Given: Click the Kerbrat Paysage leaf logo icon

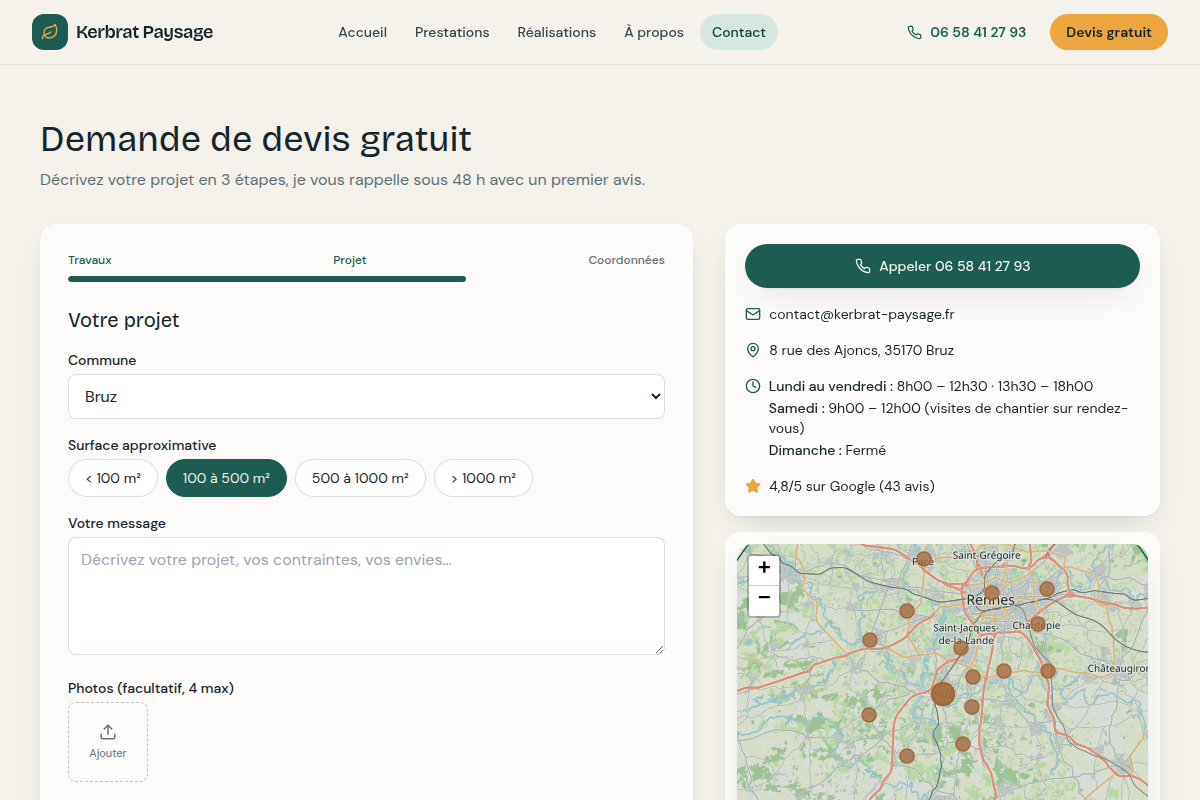Looking at the screenshot, I should tap(50, 32).
